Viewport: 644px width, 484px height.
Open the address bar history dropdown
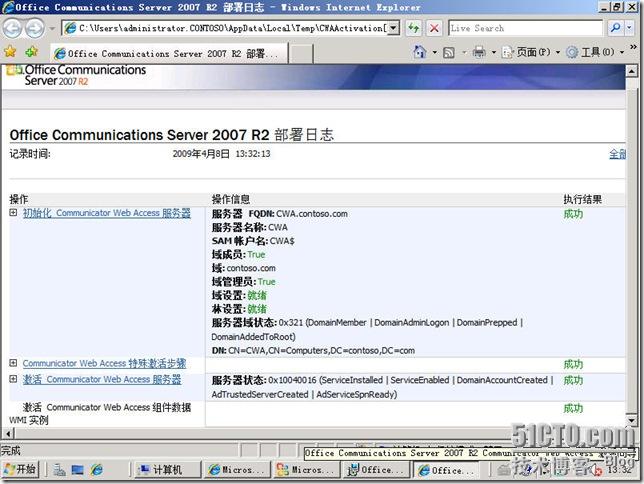click(x=393, y=28)
